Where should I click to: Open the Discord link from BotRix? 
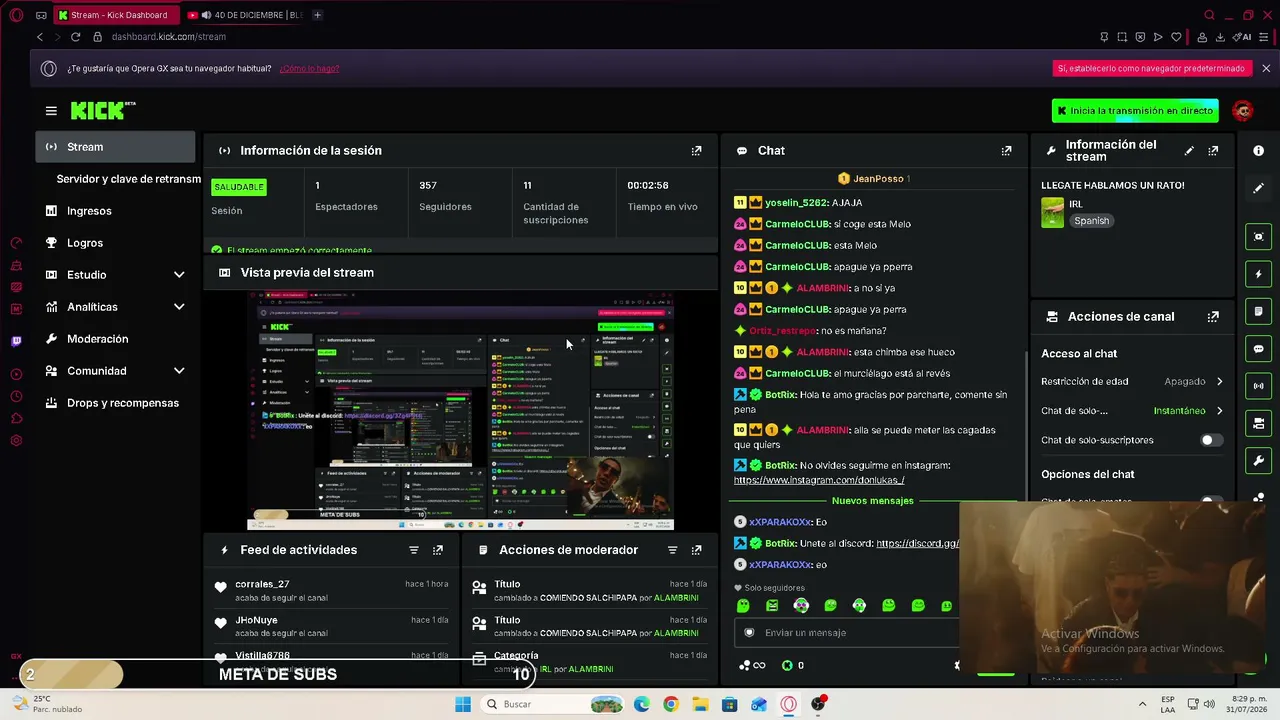[x=917, y=544]
